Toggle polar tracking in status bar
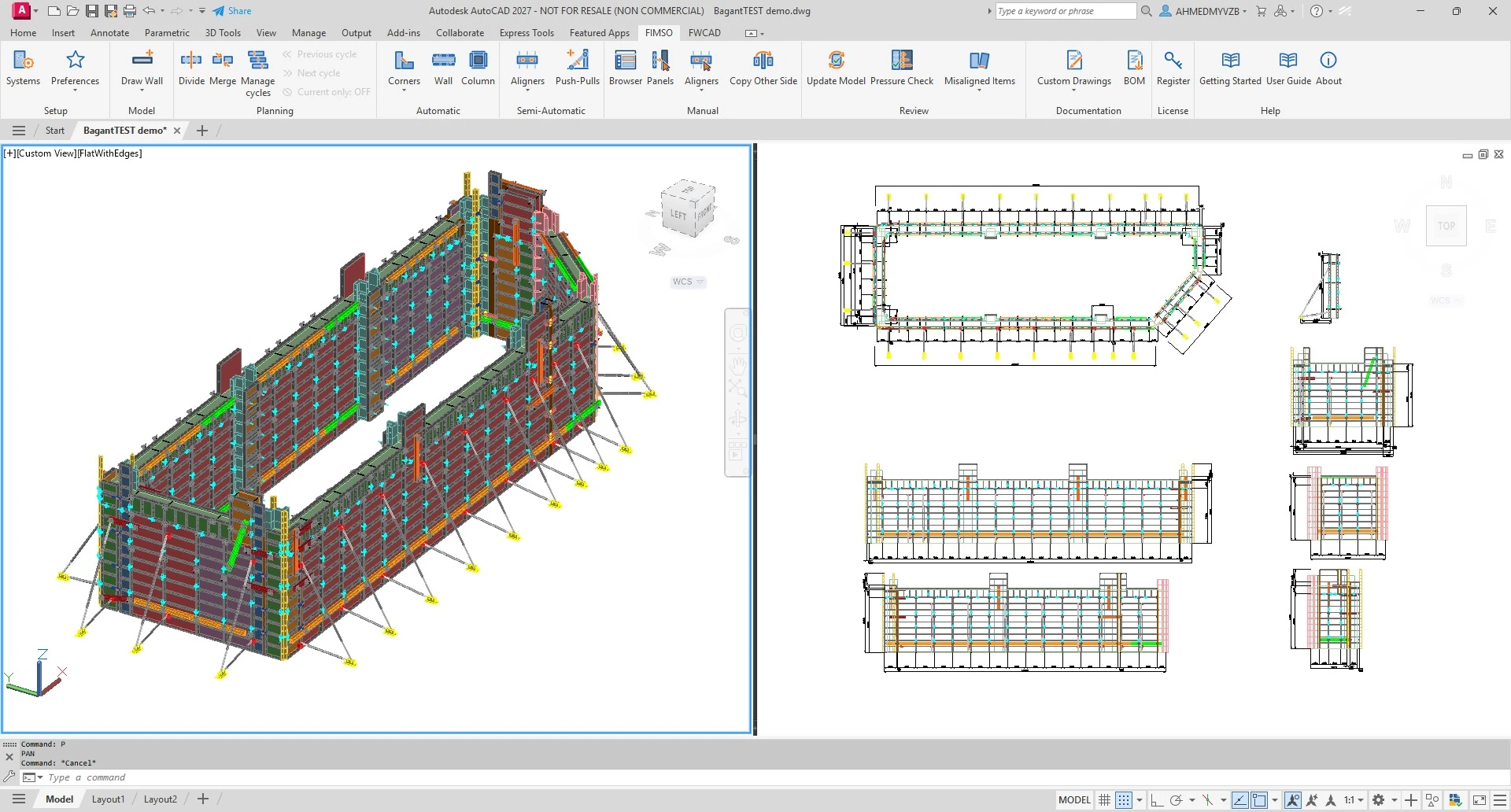 pos(1176,800)
